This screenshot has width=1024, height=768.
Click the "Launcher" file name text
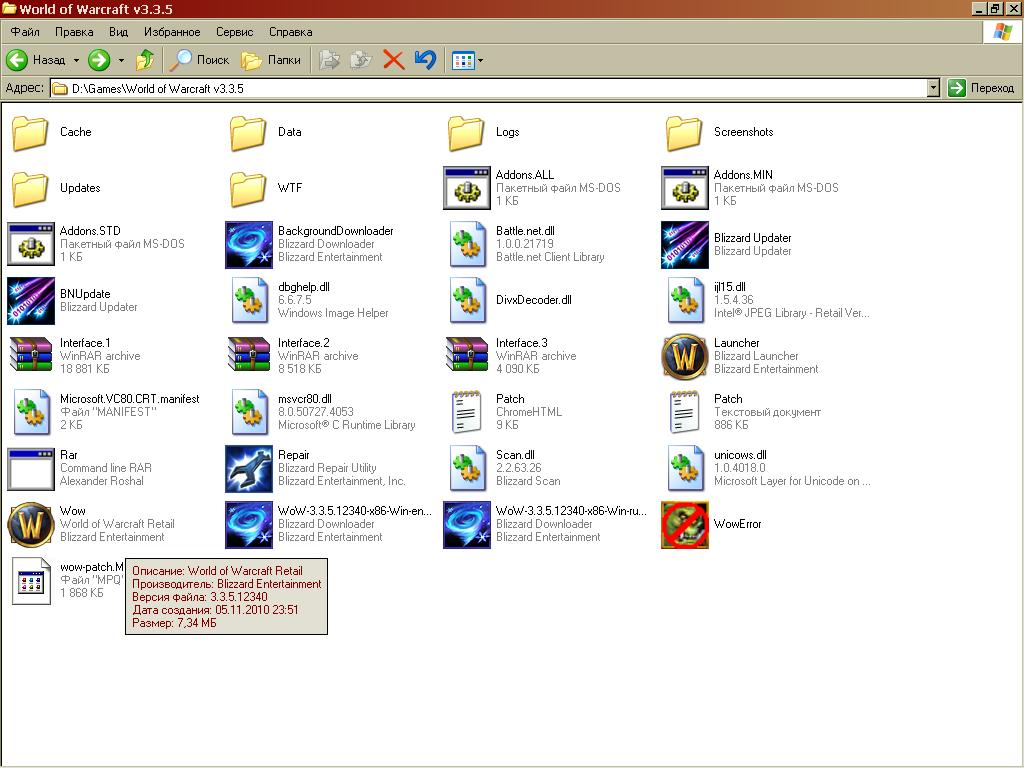coord(737,343)
